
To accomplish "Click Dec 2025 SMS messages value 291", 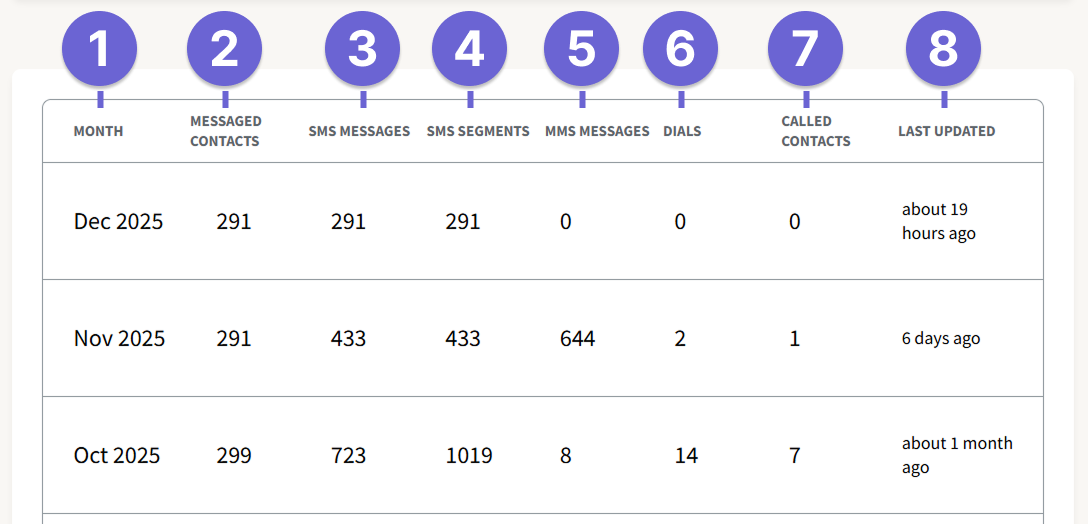I will tap(348, 221).
